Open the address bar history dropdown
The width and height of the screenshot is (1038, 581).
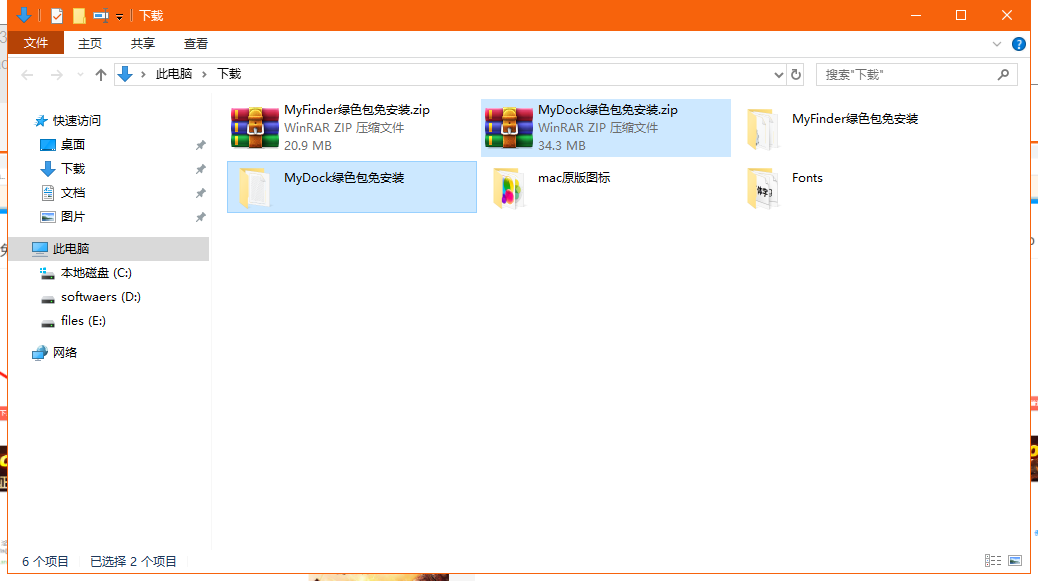[778, 75]
